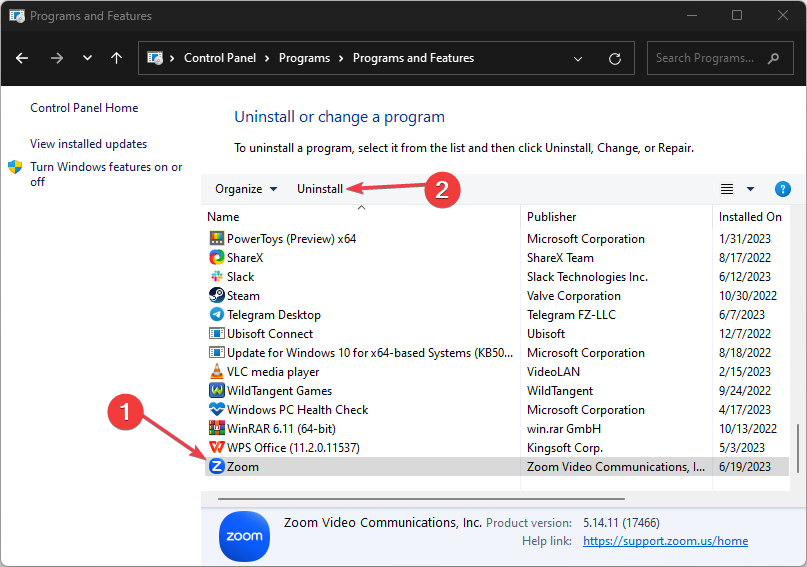Click Kingsoft Corp. publisher cell
The image size is (807, 567).
565,448
